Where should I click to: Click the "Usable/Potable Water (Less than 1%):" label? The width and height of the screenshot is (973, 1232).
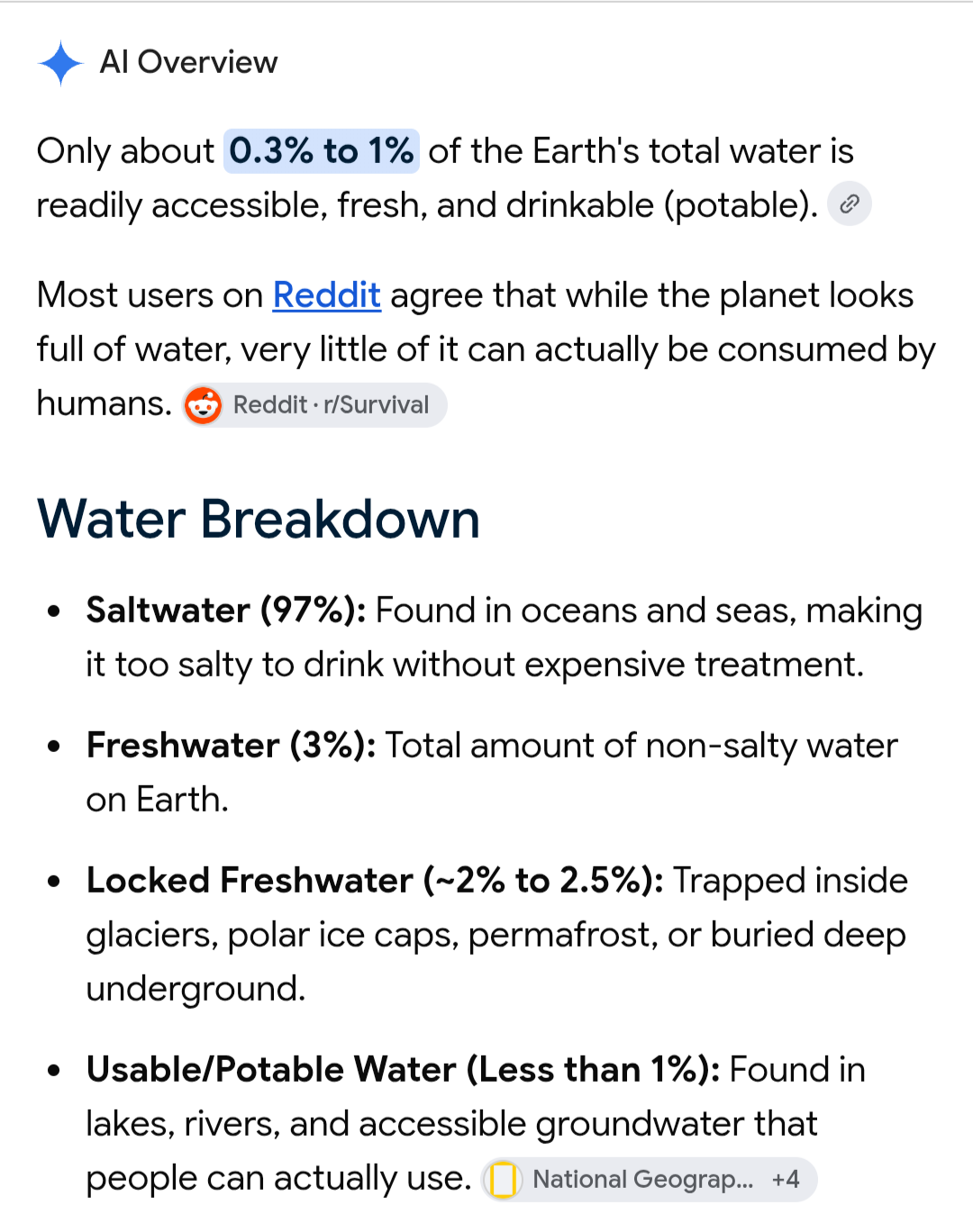[404, 1070]
